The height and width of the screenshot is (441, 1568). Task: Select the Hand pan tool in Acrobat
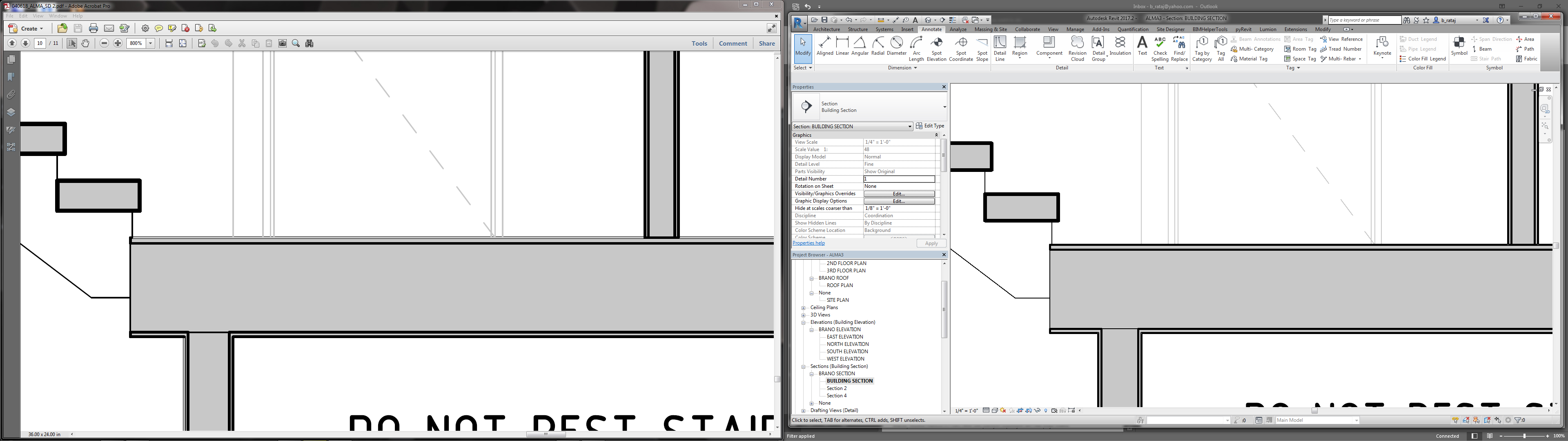[85, 43]
